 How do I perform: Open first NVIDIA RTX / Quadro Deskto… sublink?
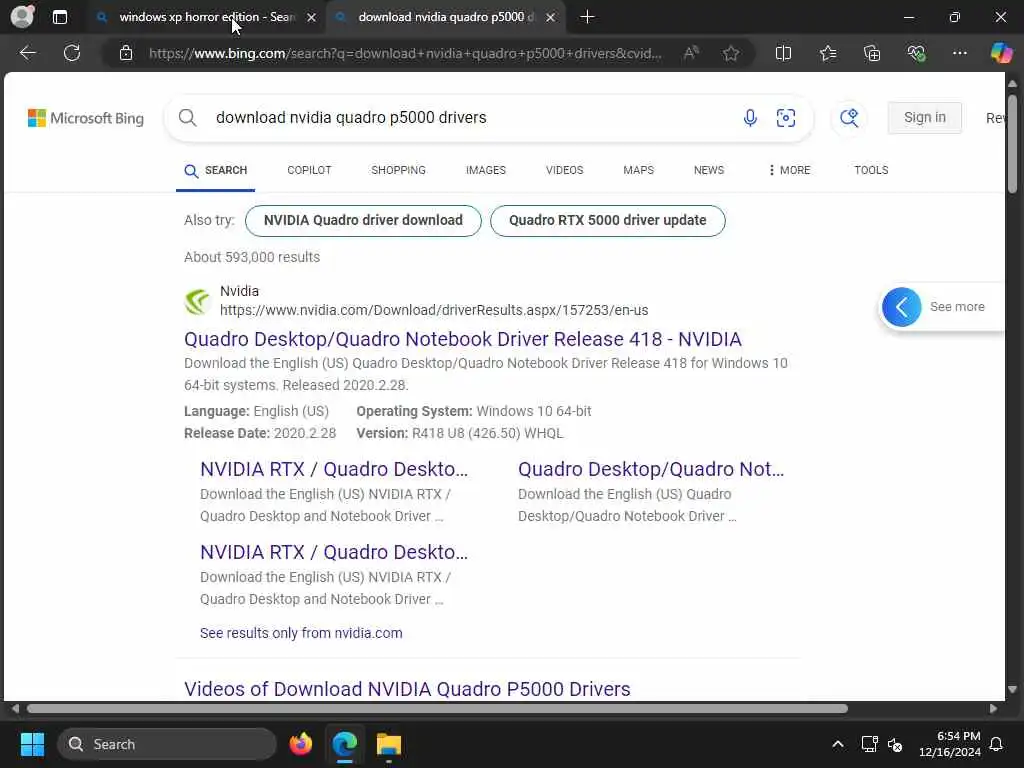point(334,470)
